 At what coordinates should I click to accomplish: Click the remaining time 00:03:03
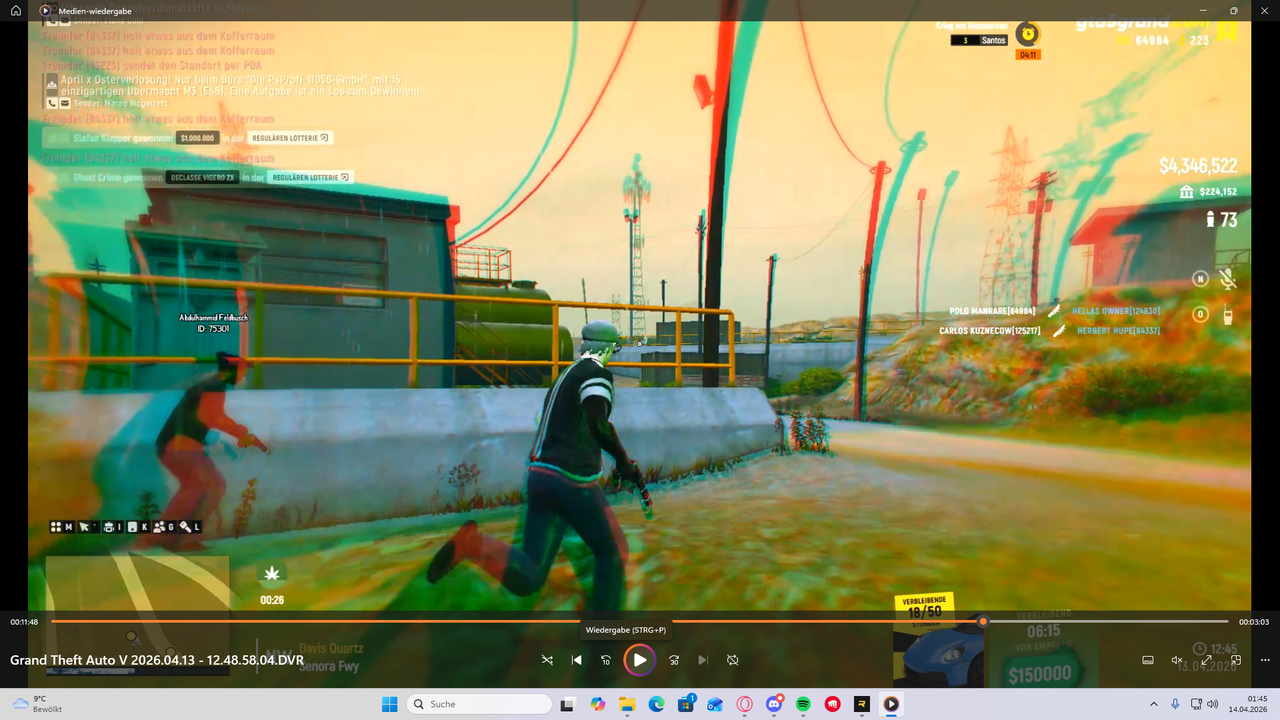coord(1253,622)
